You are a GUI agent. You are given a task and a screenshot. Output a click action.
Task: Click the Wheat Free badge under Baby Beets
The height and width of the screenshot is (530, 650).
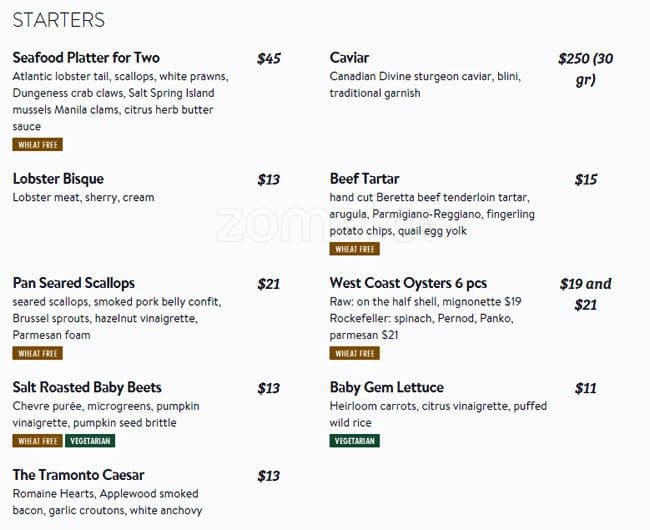coord(38,441)
